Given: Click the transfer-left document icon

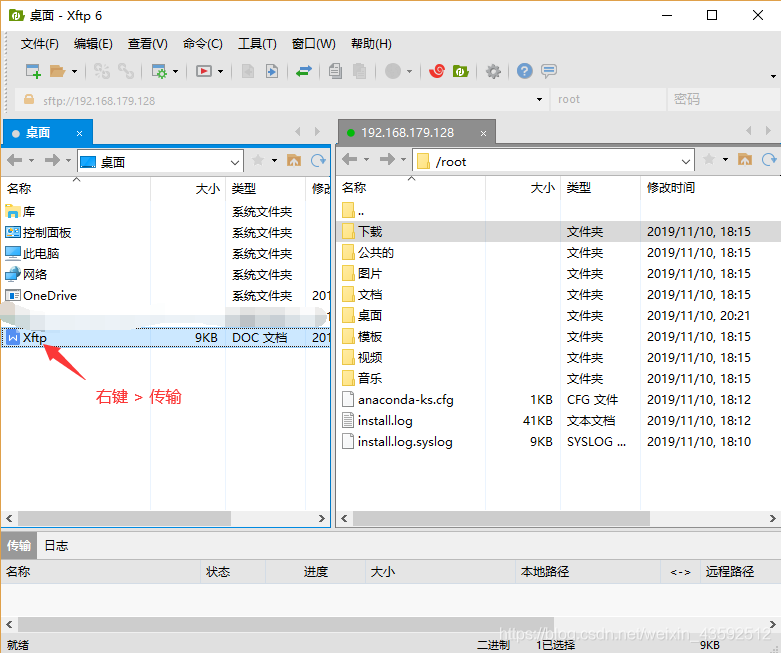Looking at the screenshot, I should [248, 71].
